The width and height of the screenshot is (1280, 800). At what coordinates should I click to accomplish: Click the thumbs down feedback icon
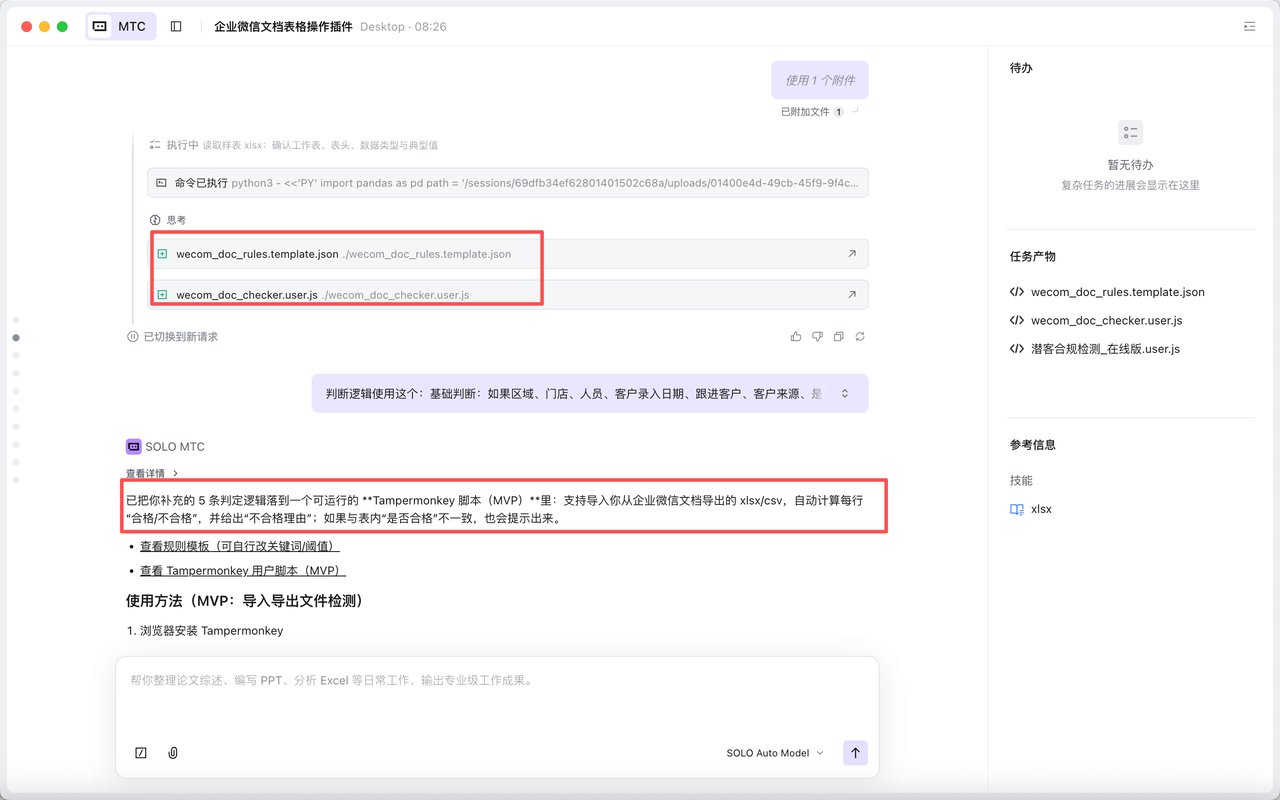(x=817, y=337)
